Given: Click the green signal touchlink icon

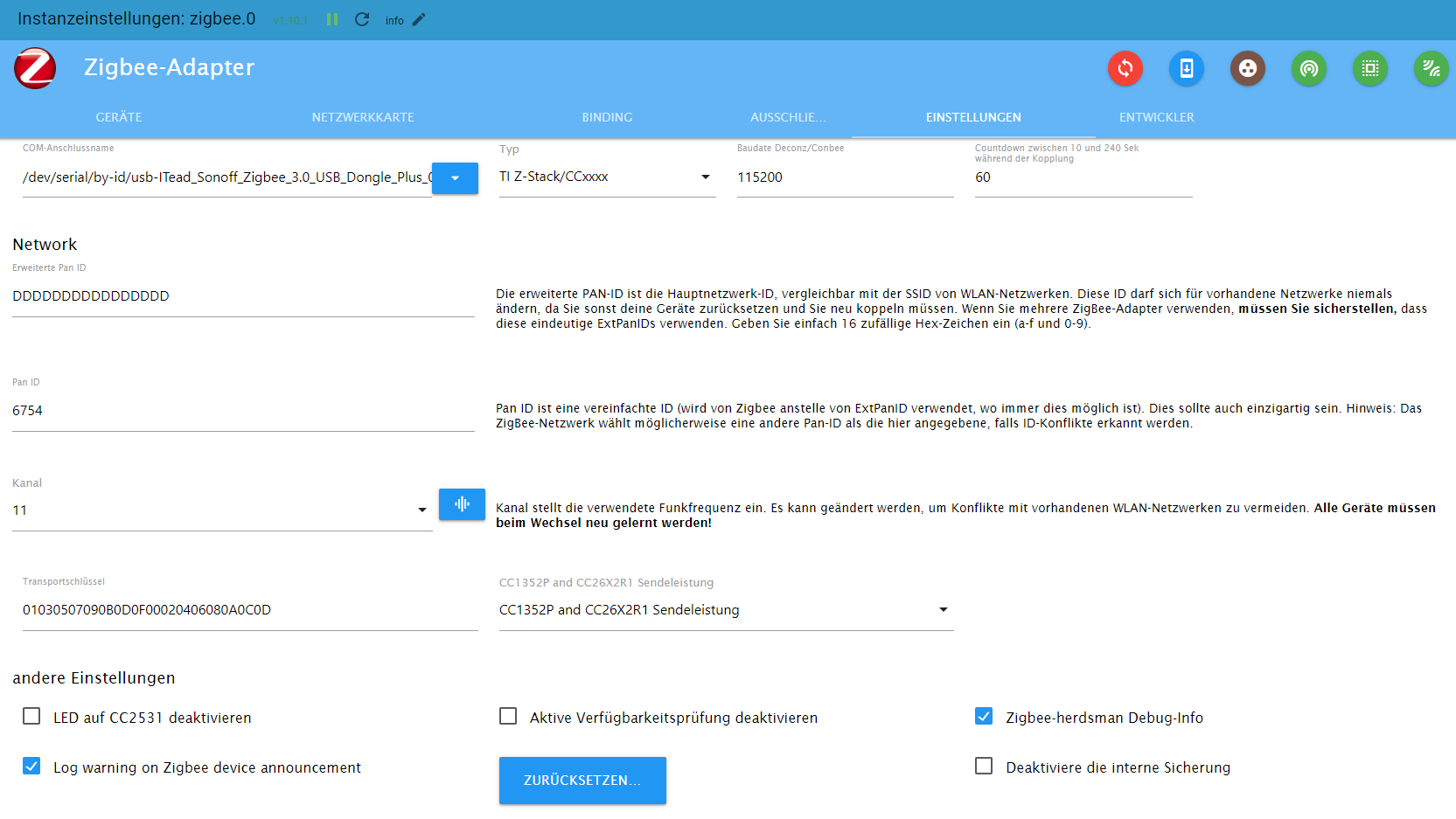Looking at the screenshot, I should [x=1432, y=68].
